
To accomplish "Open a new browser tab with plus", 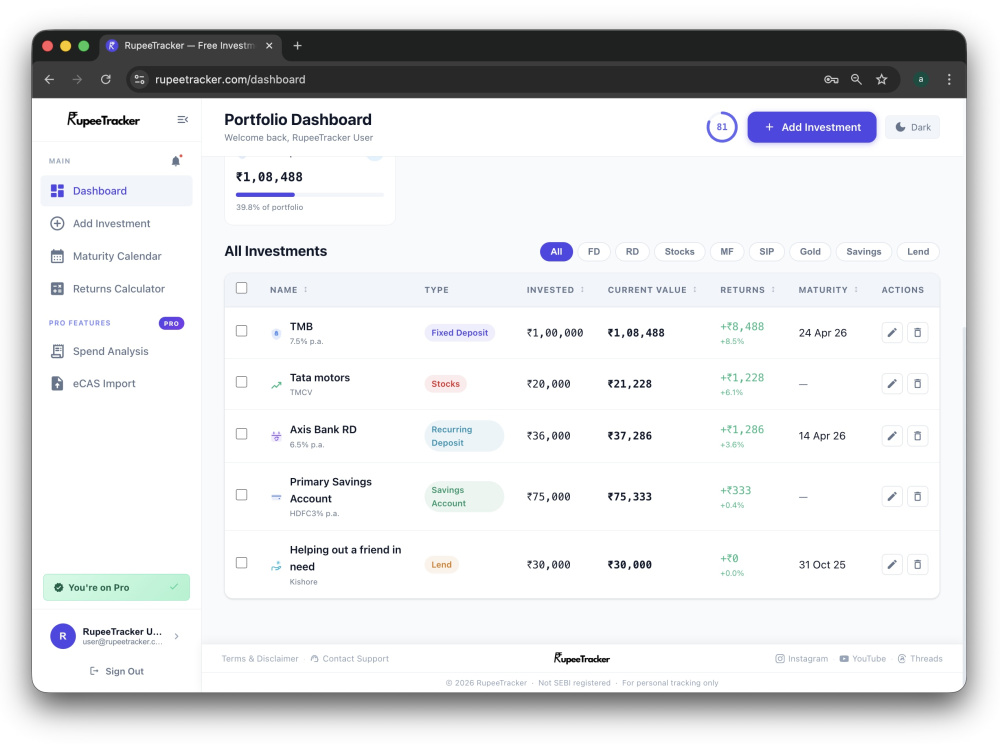I will [297, 45].
